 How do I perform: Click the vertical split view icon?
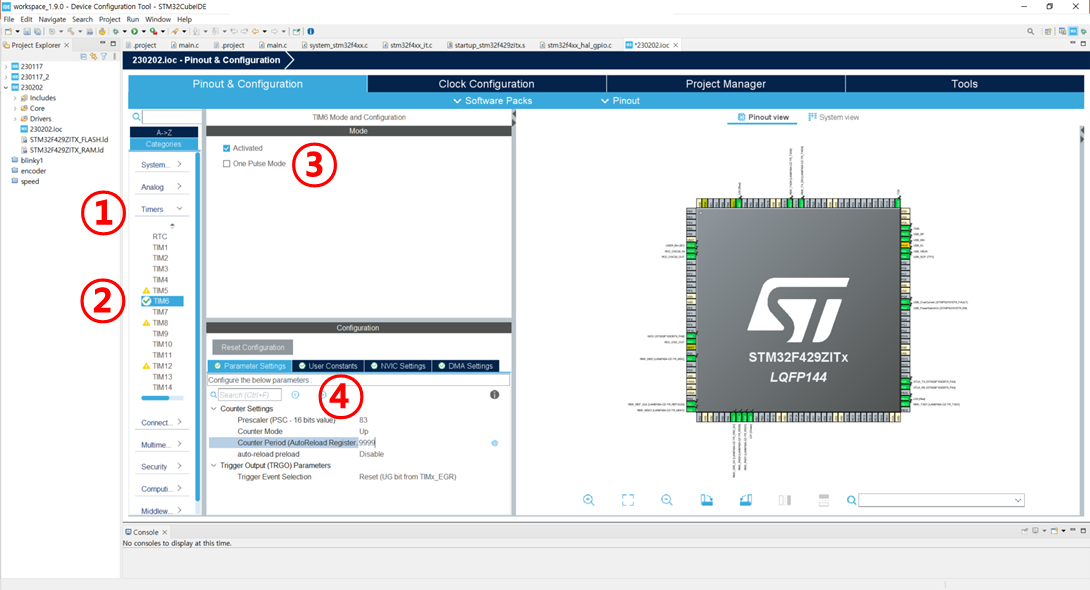(x=785, y=500)
